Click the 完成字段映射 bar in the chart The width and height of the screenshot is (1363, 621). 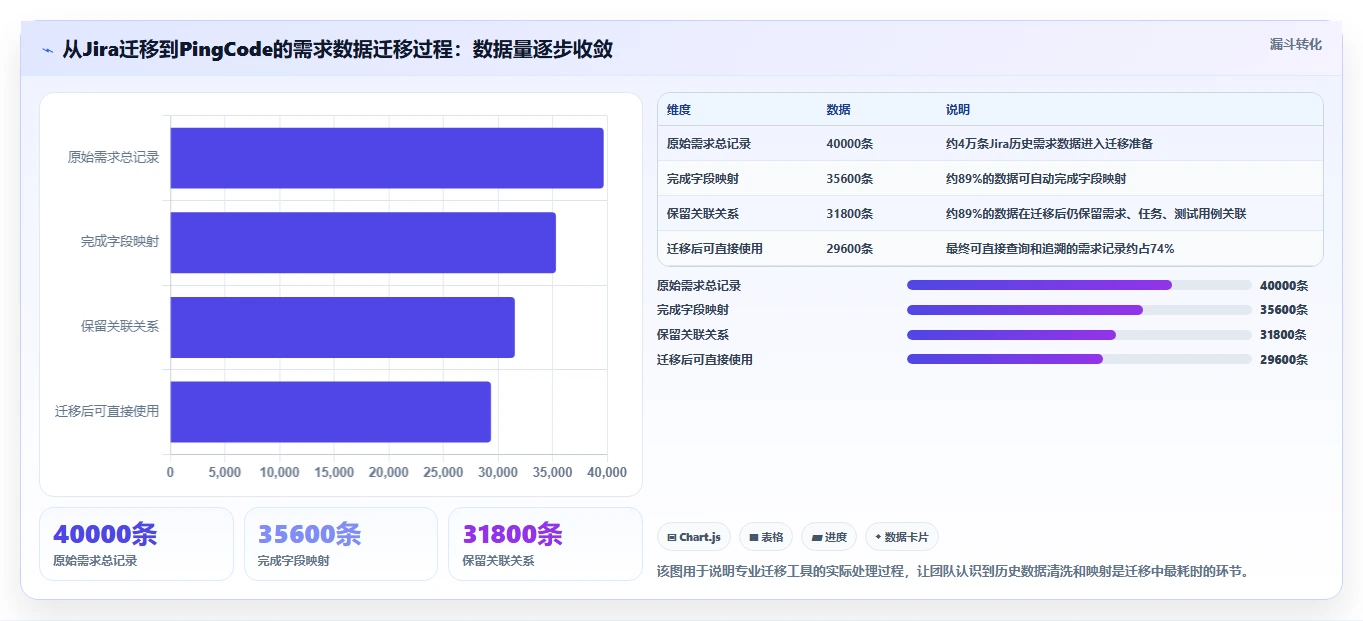363,242
